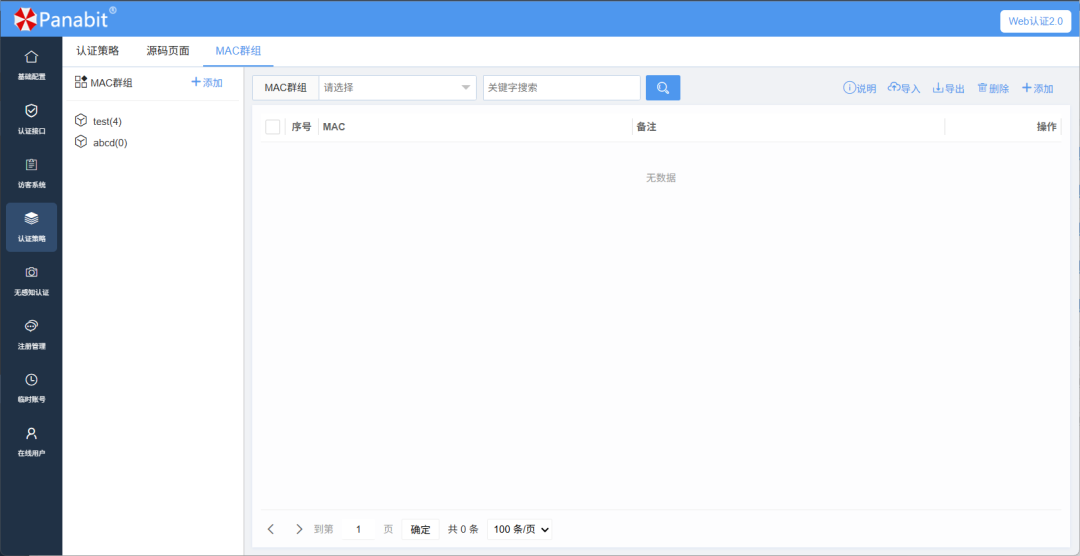The width and height of the screenshot is (1080, 556).
Task: Click the 共 0 条 total count text
Action: [463, 529]
